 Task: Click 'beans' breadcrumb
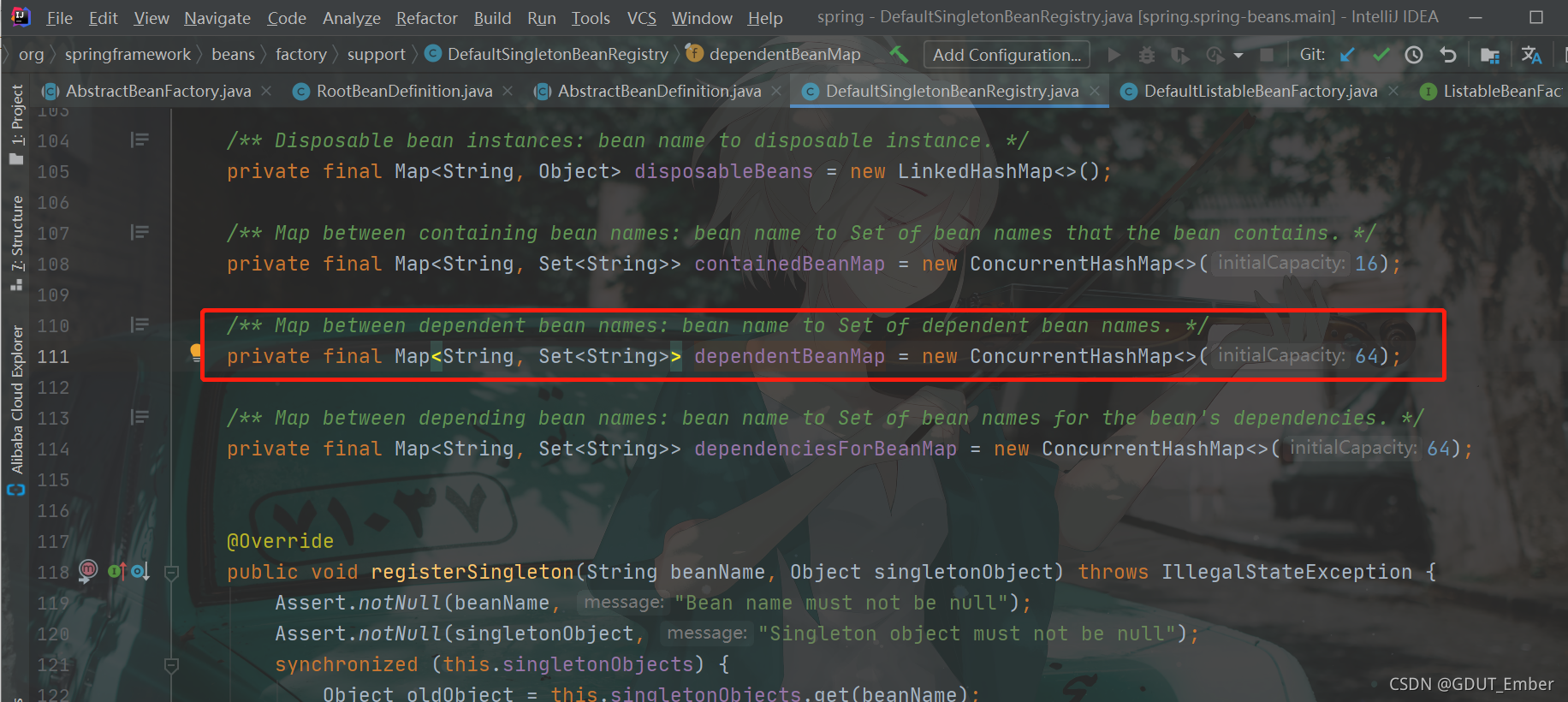[x=233, y=55]
